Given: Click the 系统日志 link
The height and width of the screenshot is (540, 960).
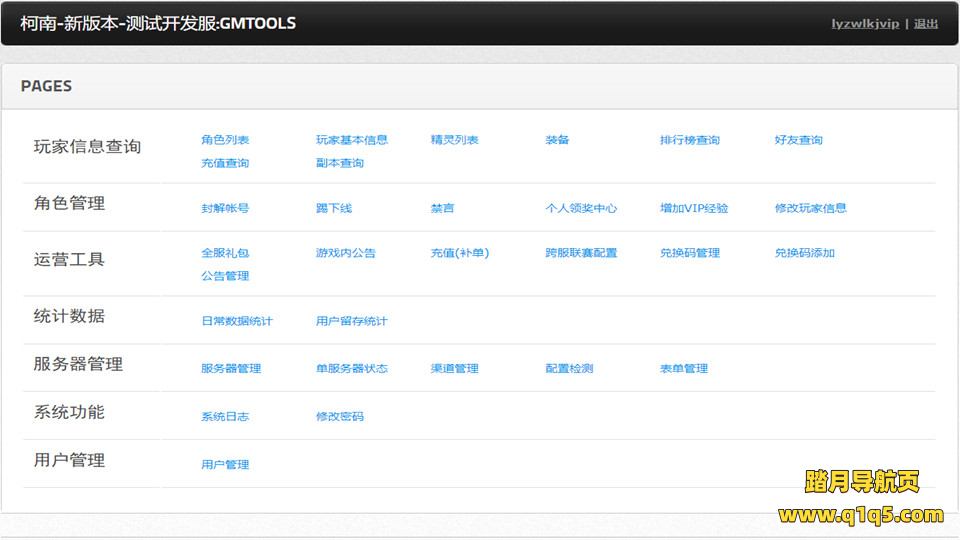Looking at the screenshot, I should [x=225, y=416].
